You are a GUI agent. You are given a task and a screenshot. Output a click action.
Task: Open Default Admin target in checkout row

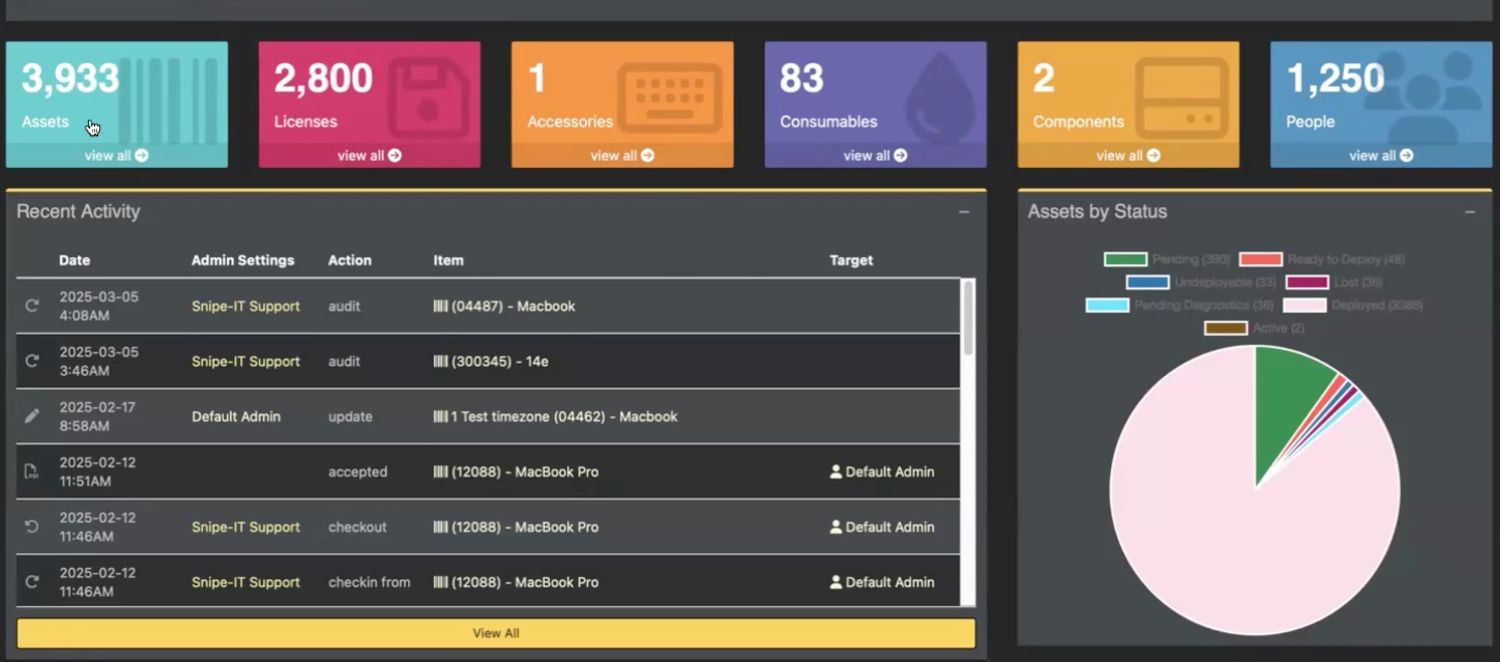coord(890,526)
